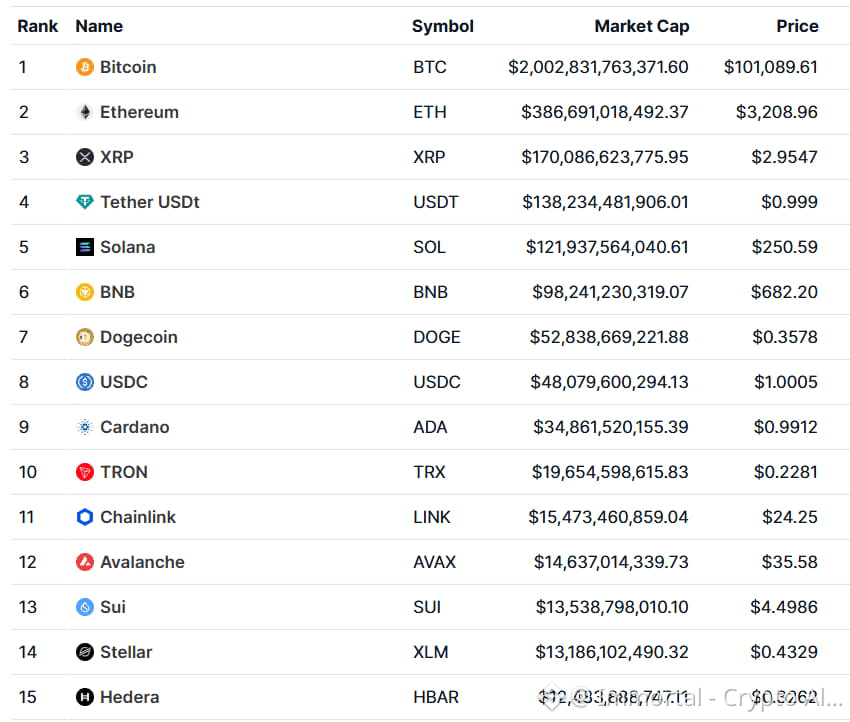Select market cap $2,002,831,763,371.60
This screenshot has height=722, width=850.
click(x=598, y=67)
